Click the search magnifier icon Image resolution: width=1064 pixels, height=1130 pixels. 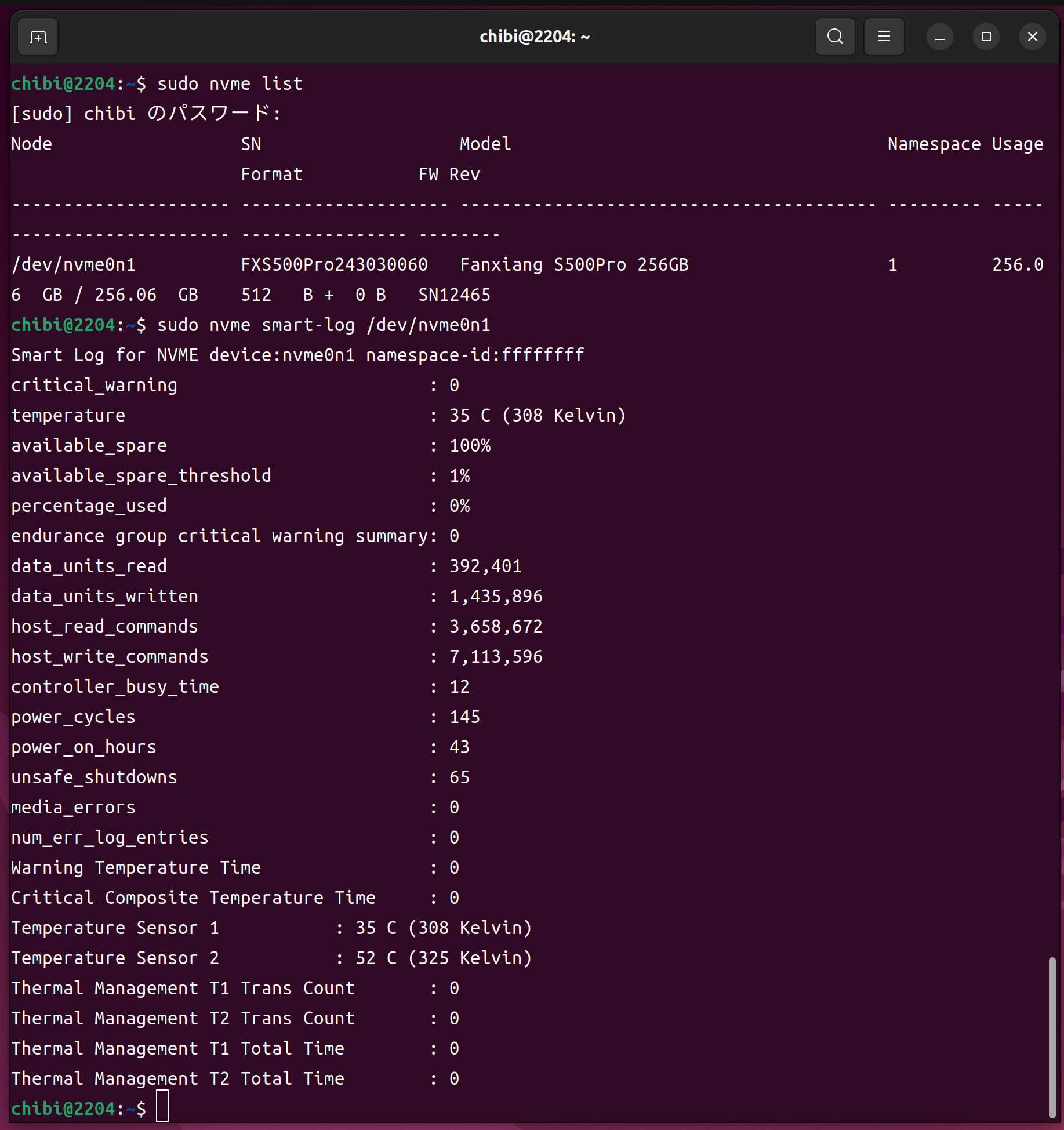point(835,37)
